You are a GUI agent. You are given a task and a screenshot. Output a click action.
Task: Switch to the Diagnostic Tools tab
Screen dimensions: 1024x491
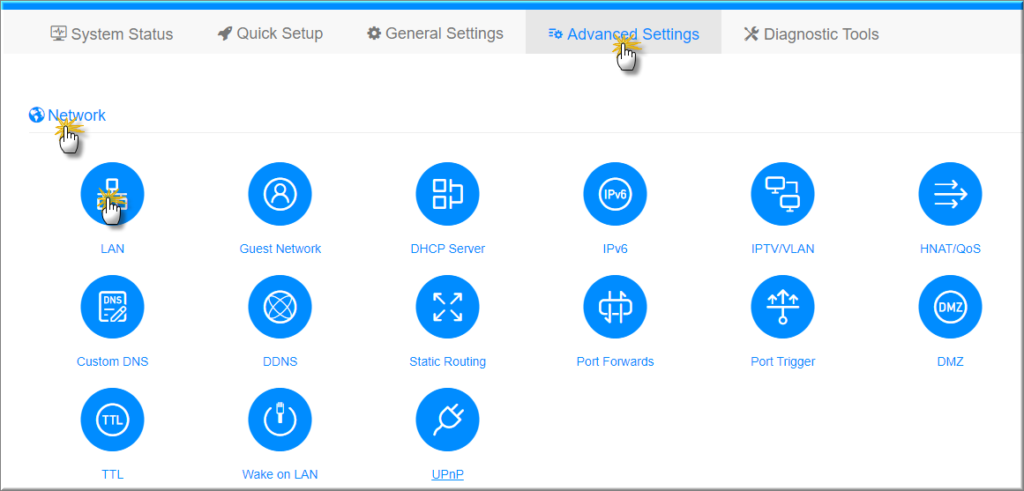tap(811, 34)
